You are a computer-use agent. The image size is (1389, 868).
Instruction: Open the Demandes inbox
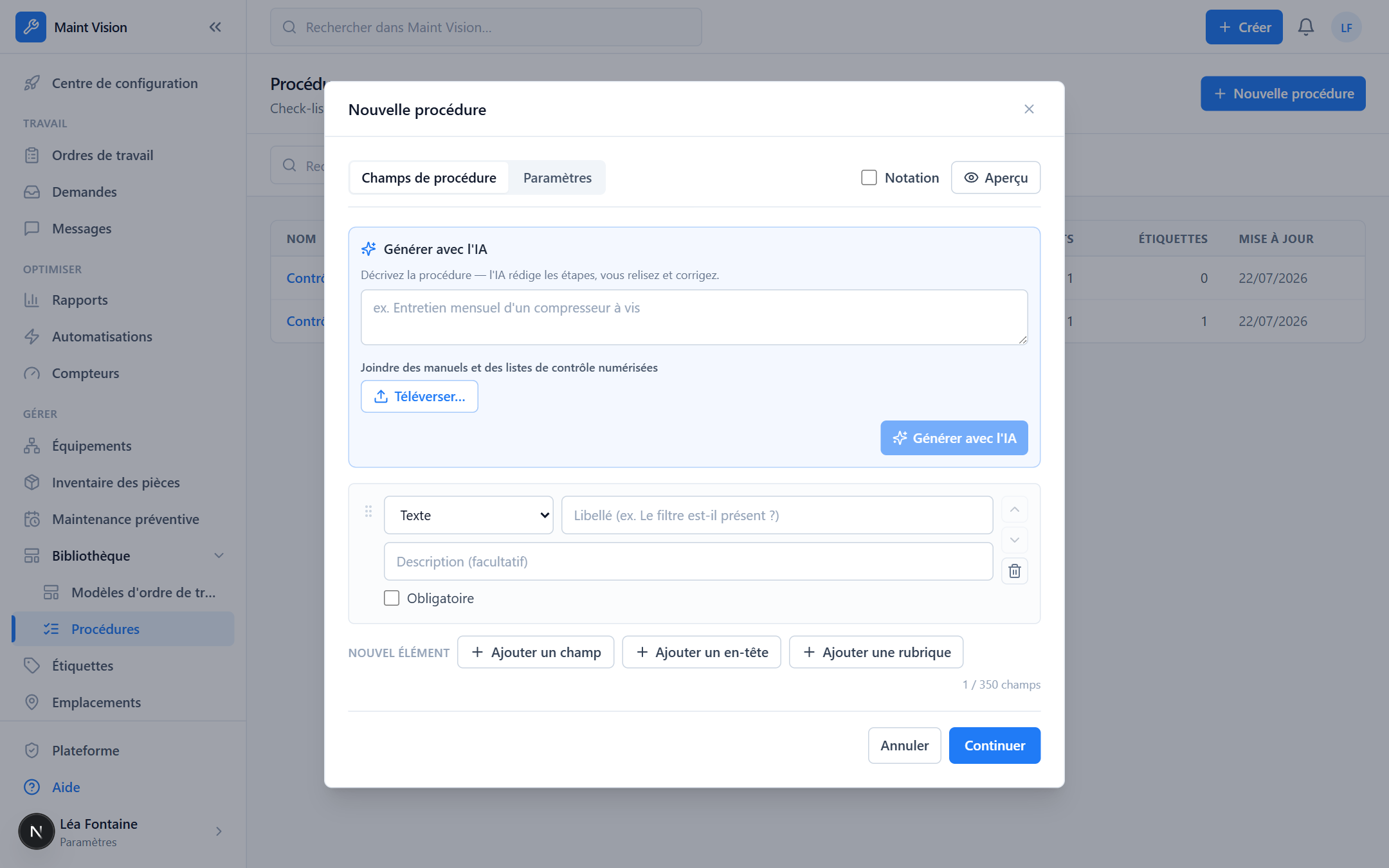point(123,192)
